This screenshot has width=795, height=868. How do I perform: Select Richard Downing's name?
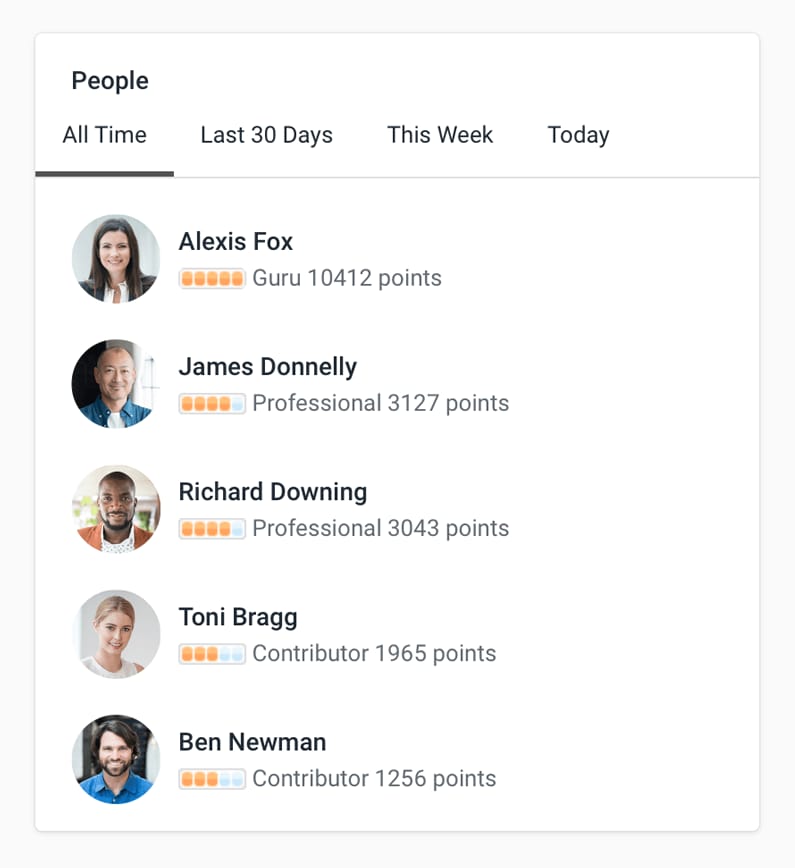[272, 491]
